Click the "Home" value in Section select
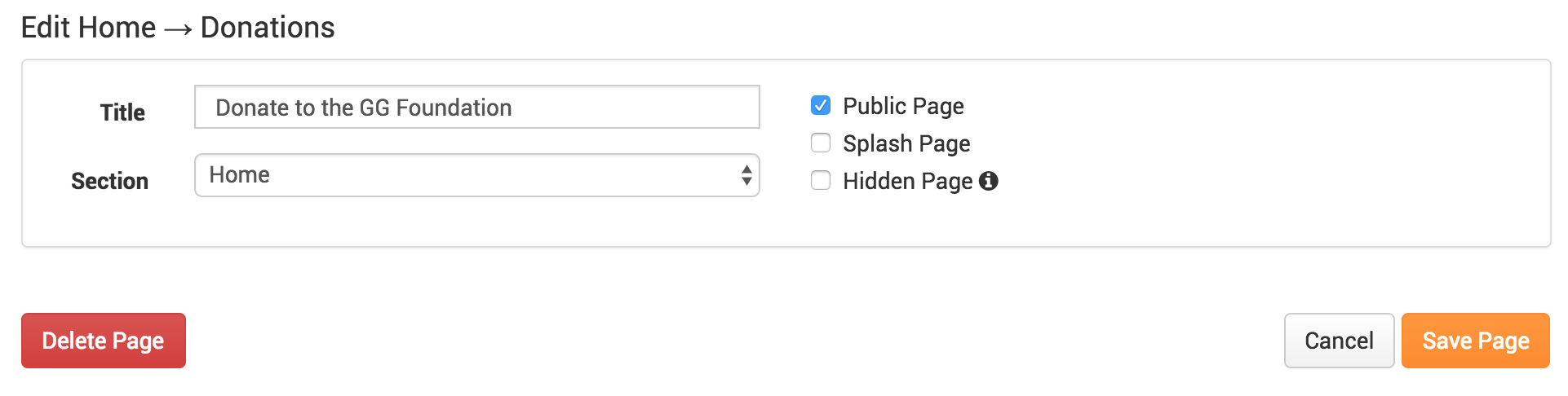This screenshot has height=396, width=1568. click(x=239, y=175)
